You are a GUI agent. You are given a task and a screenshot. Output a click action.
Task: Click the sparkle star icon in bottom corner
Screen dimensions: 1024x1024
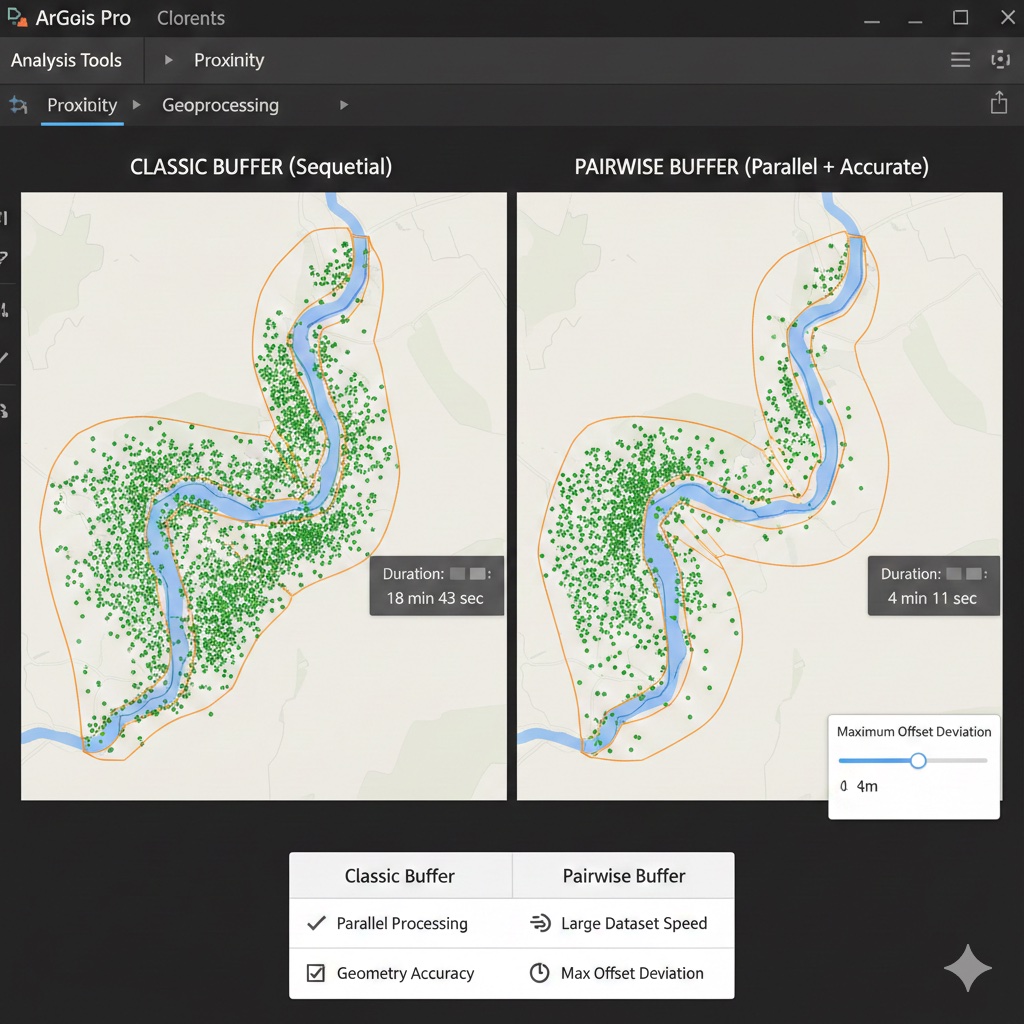point(968,968)
